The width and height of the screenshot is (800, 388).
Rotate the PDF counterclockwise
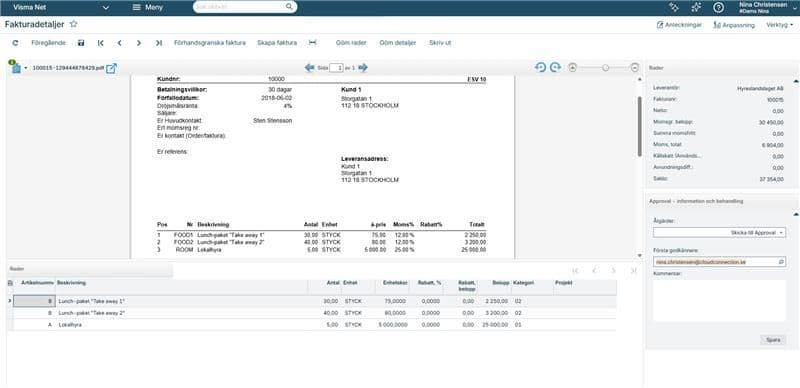(x=540, y=67)
